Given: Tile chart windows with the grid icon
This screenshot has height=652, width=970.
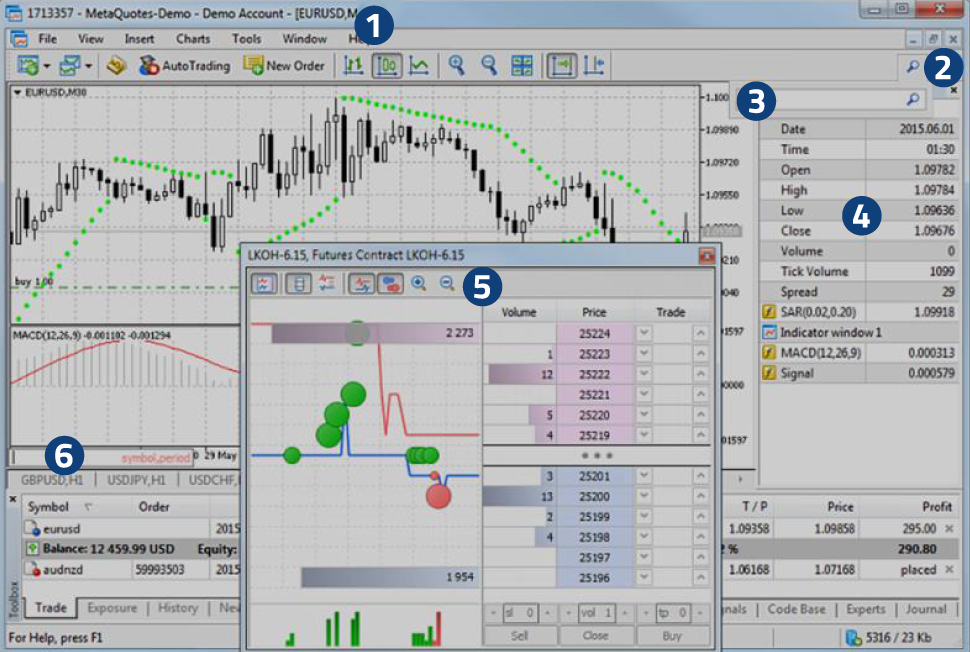Looking at the screenshot, I should point(522,65).
